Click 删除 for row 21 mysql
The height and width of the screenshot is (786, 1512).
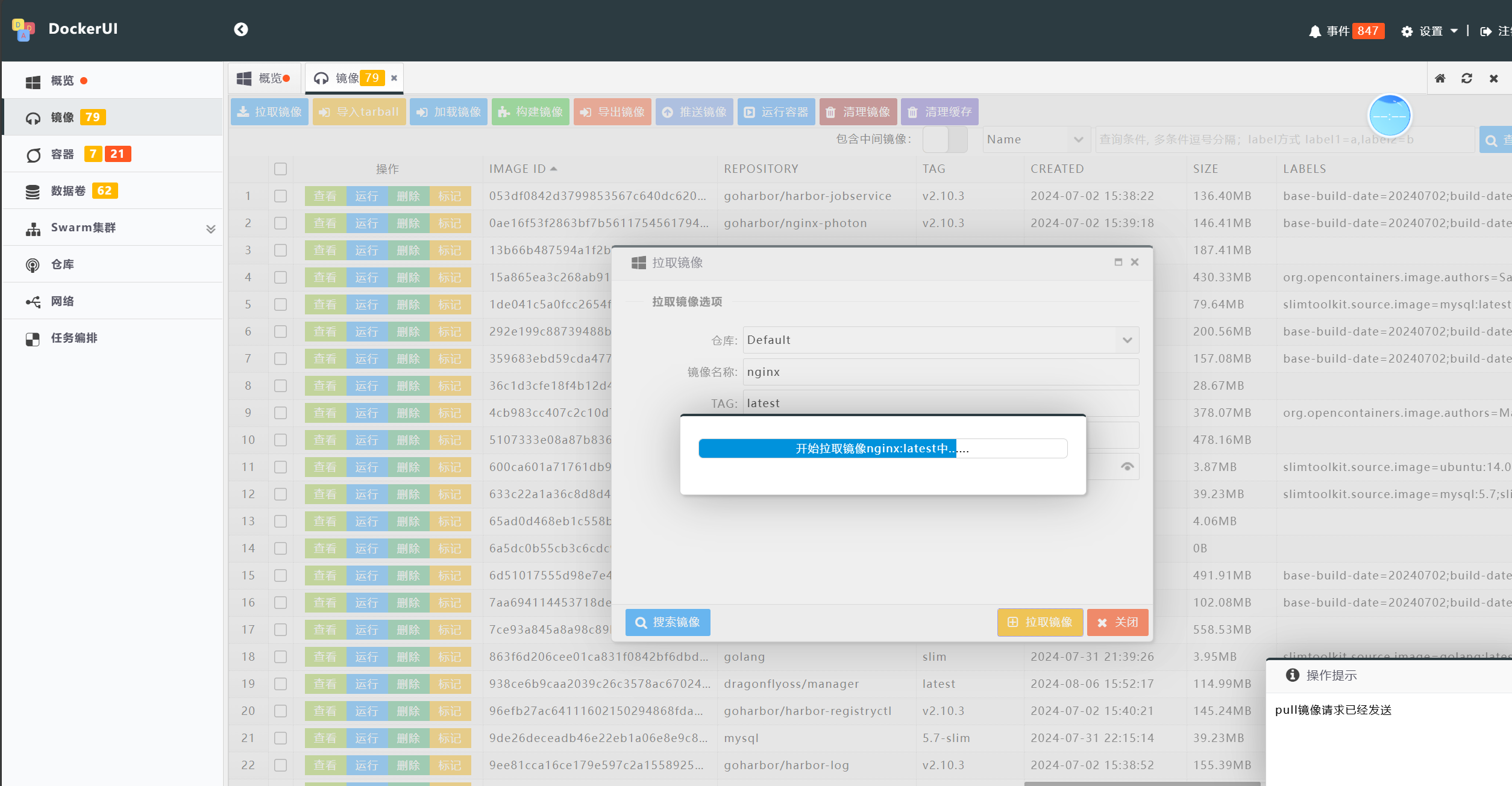click(x=409, y=738)
